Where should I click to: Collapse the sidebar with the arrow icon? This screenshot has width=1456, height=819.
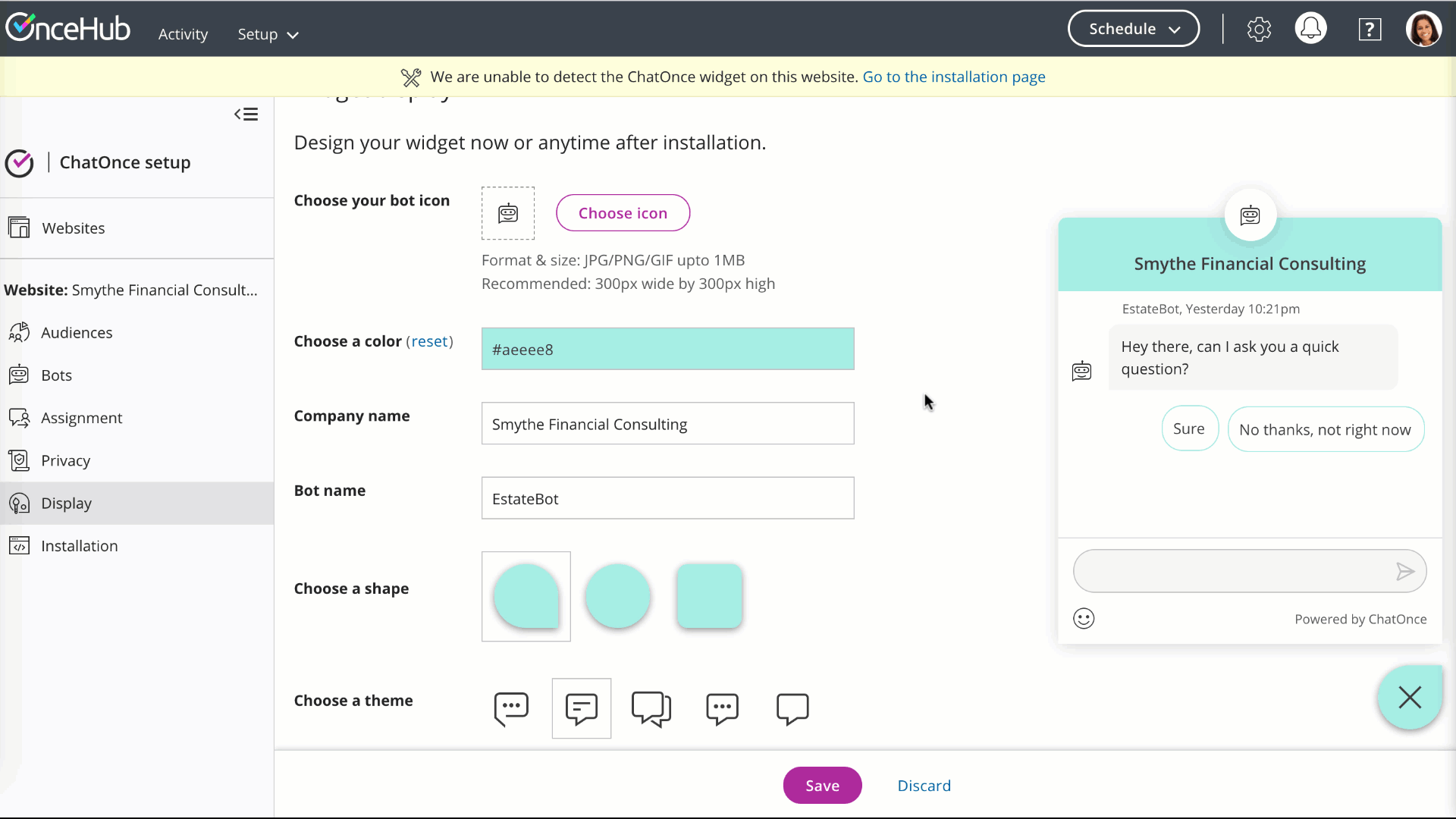(x=246, y=115)
